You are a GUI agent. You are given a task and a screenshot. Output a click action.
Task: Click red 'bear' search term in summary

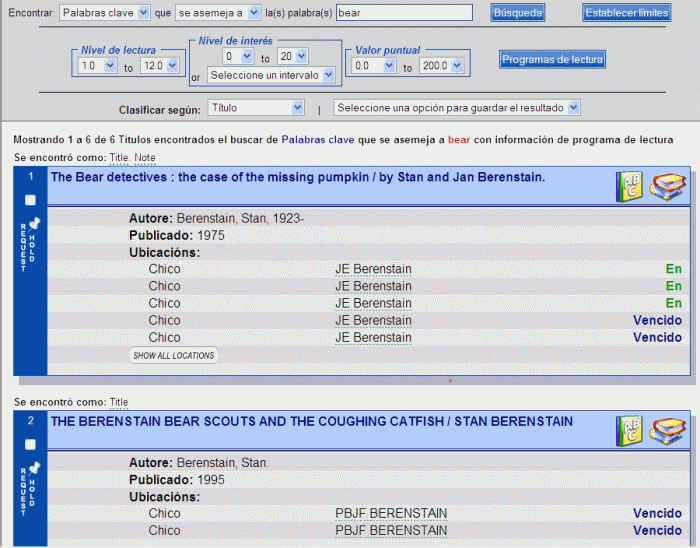coord(459,140)
